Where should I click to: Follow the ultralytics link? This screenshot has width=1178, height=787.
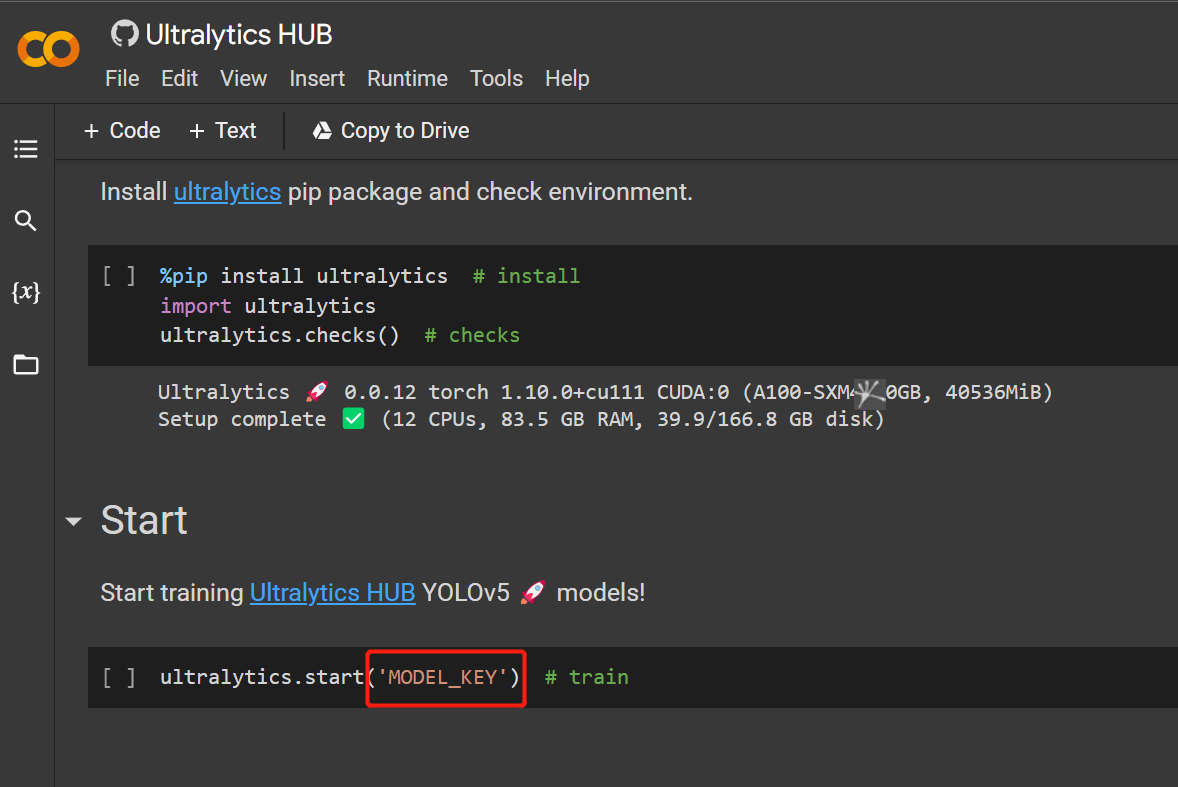[x=228, y=192]
